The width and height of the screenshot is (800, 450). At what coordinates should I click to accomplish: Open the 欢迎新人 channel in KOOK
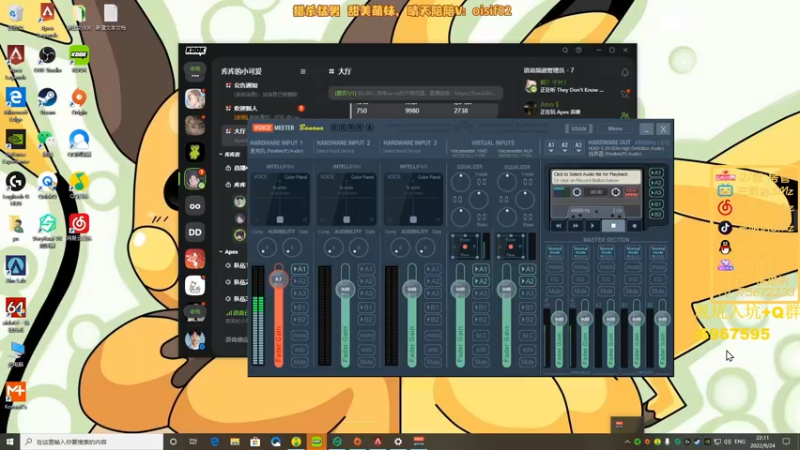[x=245, y=108]
